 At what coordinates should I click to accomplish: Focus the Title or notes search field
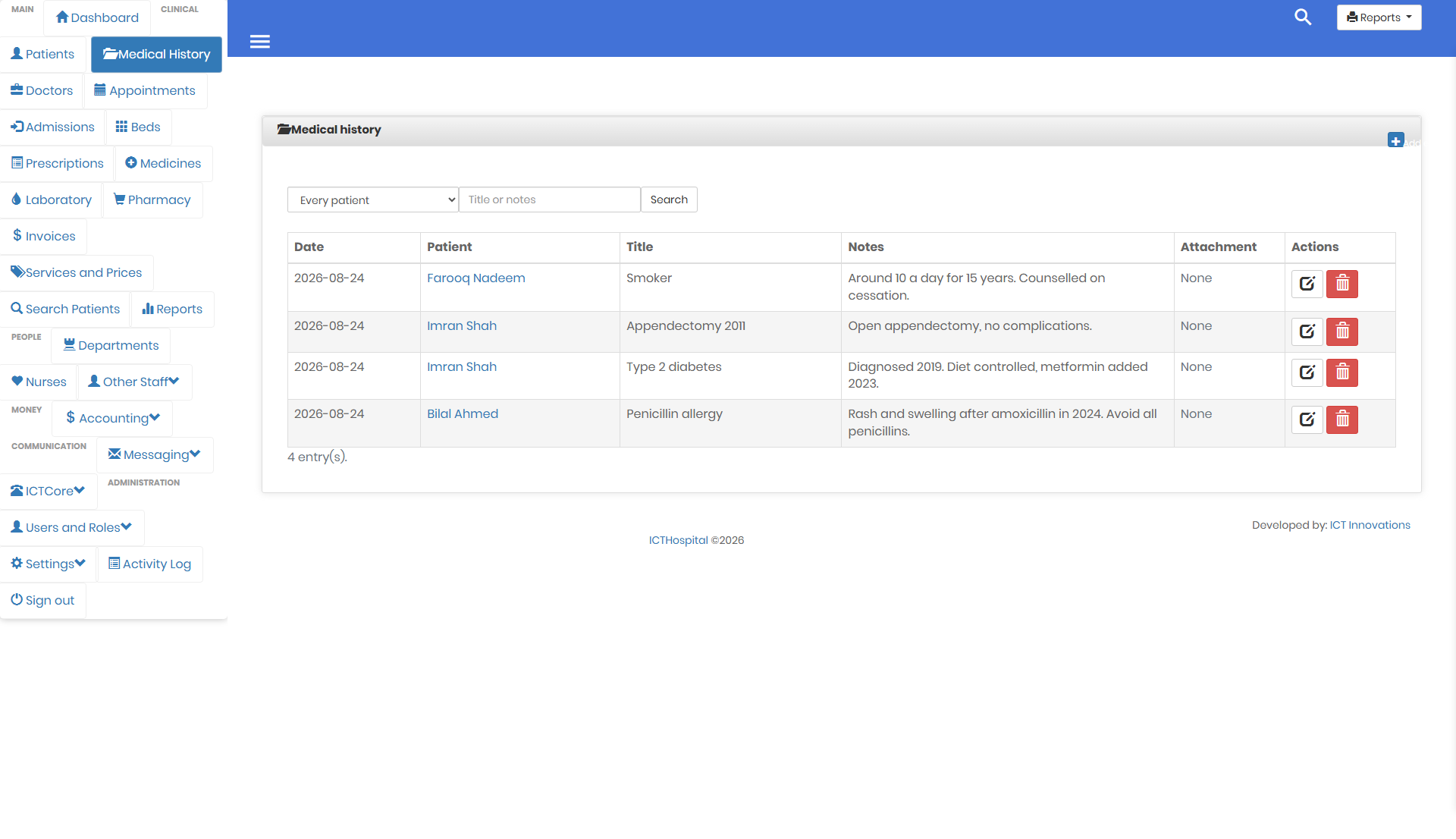click(x=550, y=200)
